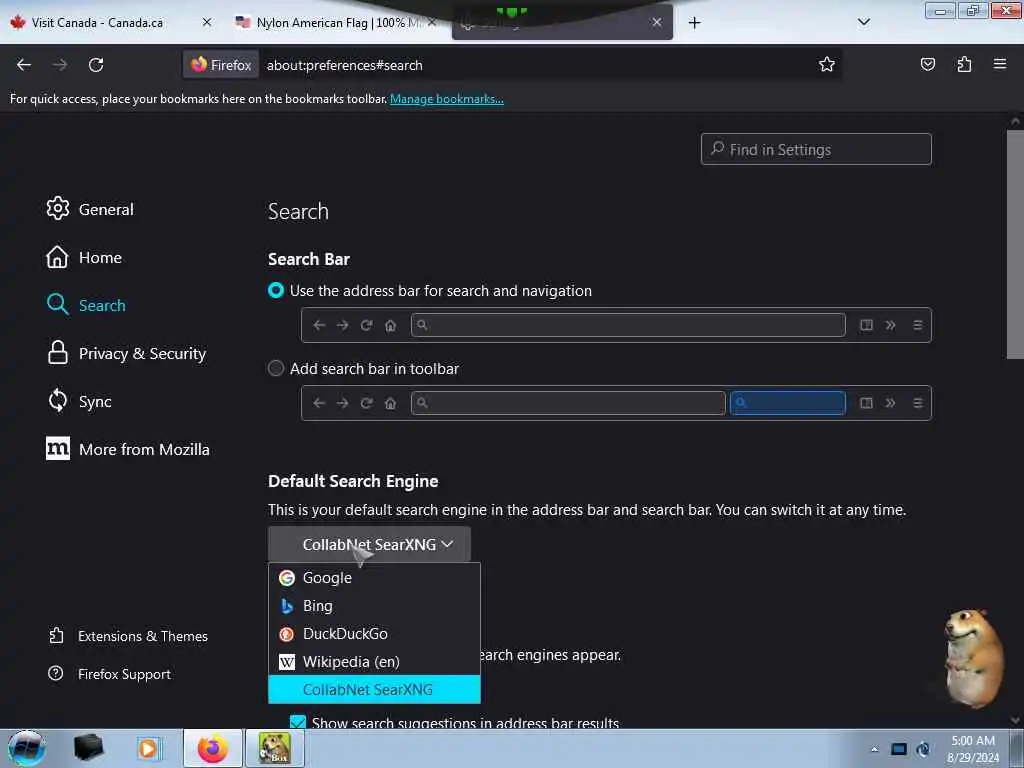Bookmark this page with the star icon

[827, 64]
